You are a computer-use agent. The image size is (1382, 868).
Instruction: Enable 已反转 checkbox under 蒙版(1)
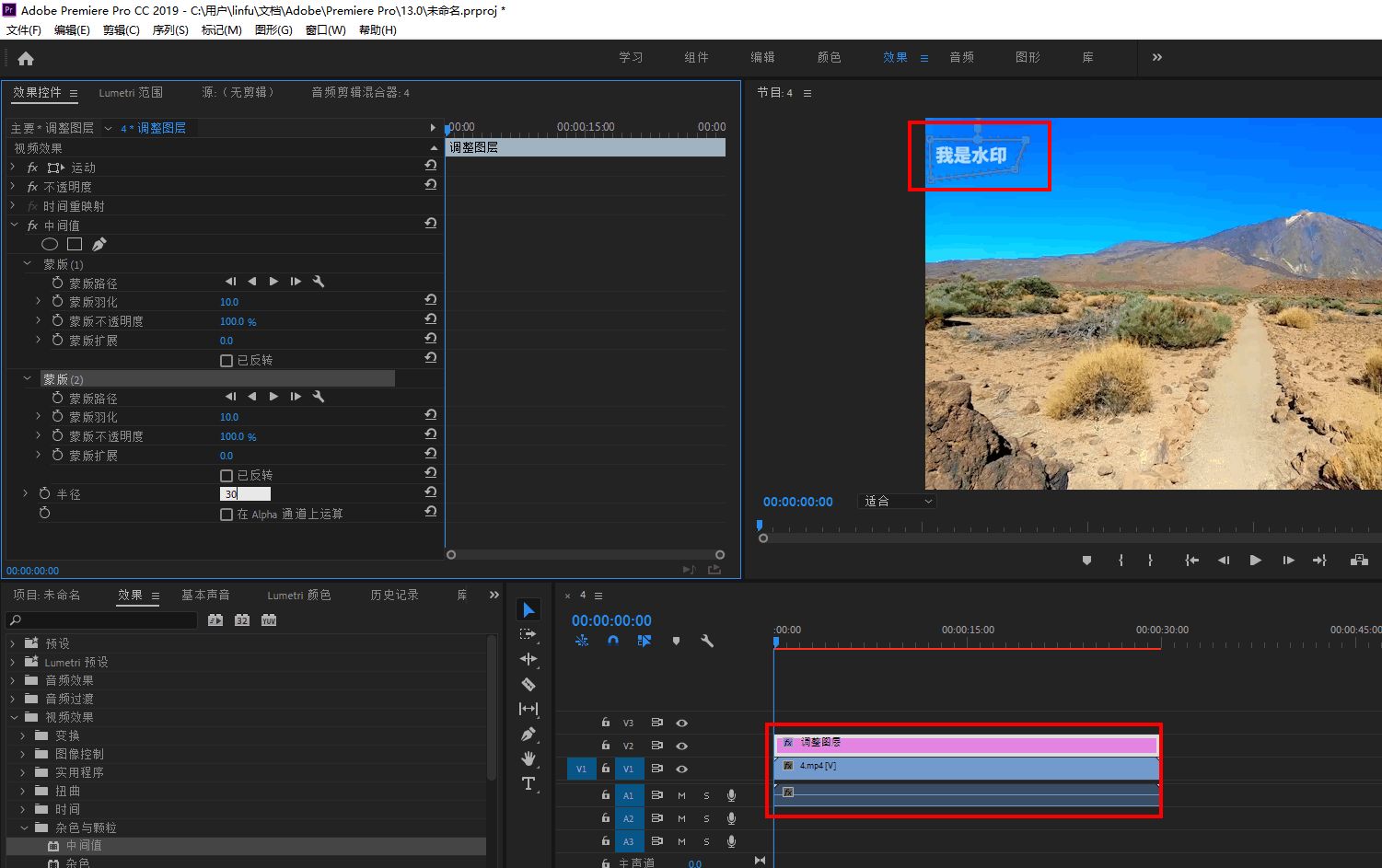[226, 361]
